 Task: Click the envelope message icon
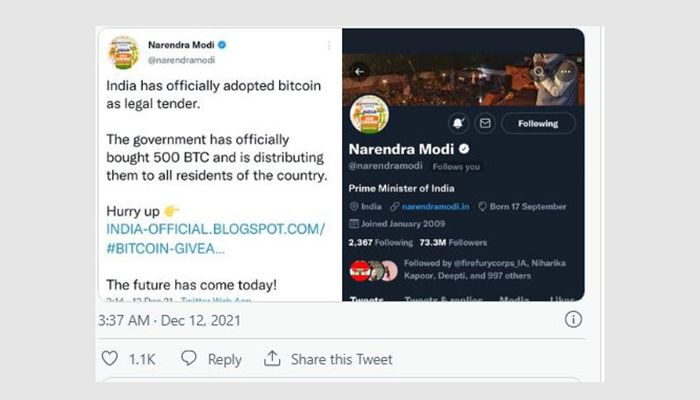click(x=485, y=123)
